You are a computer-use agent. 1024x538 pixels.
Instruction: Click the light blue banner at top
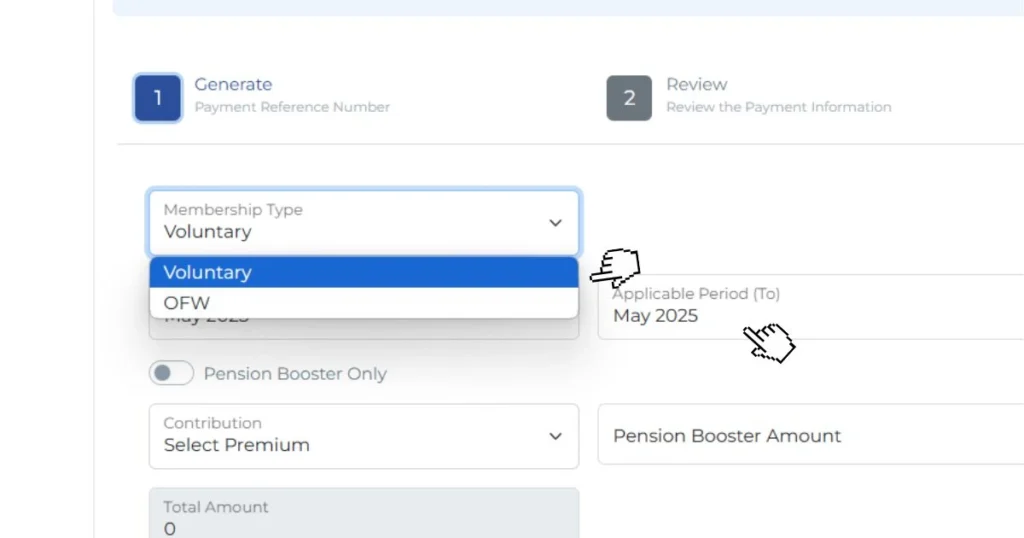tap(568, 7)
